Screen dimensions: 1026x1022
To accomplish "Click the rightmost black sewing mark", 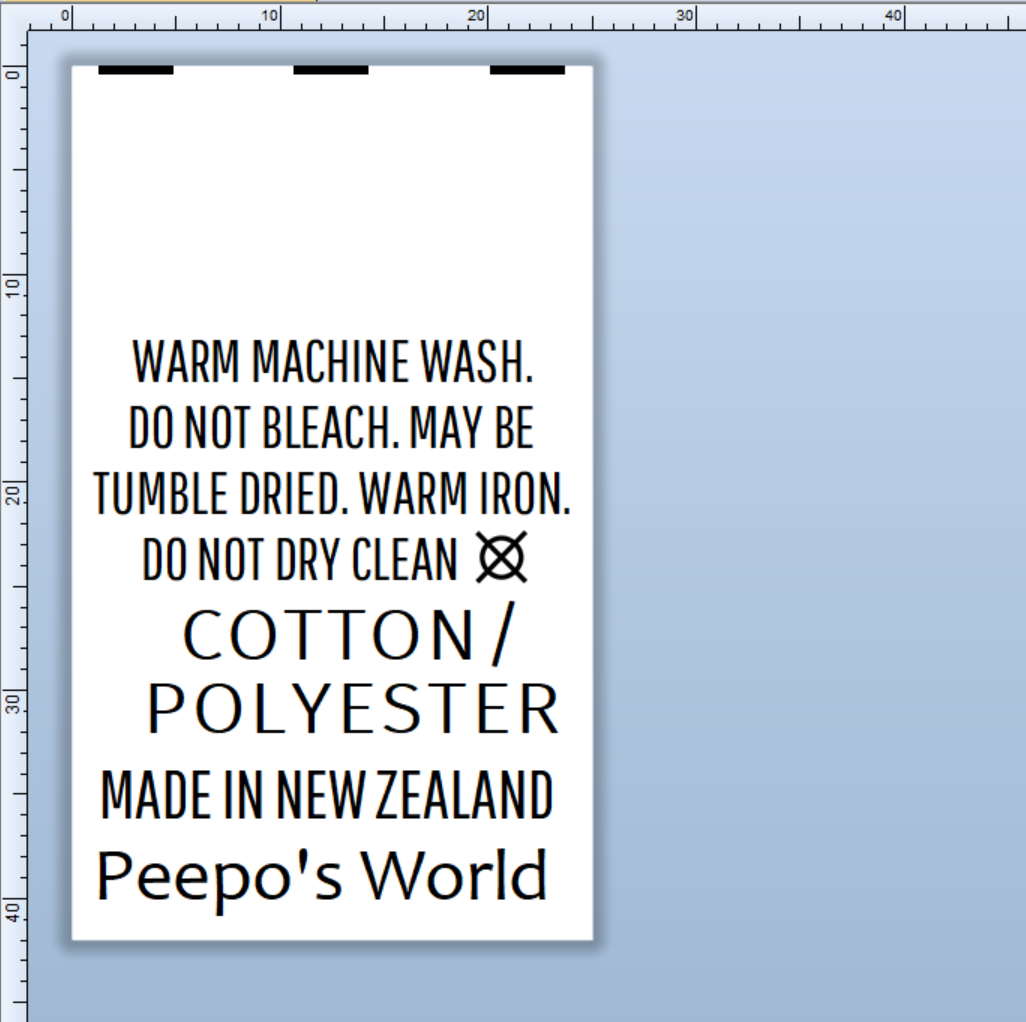I will pos(524,71).
